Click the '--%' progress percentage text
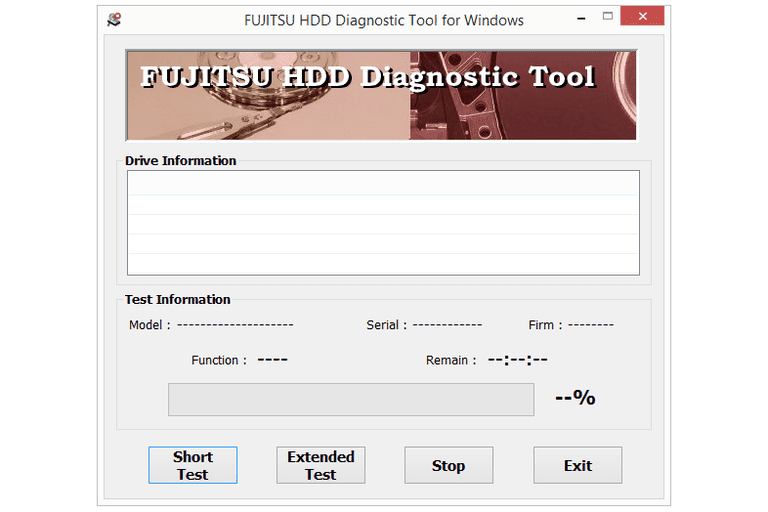 coord(576,397)
